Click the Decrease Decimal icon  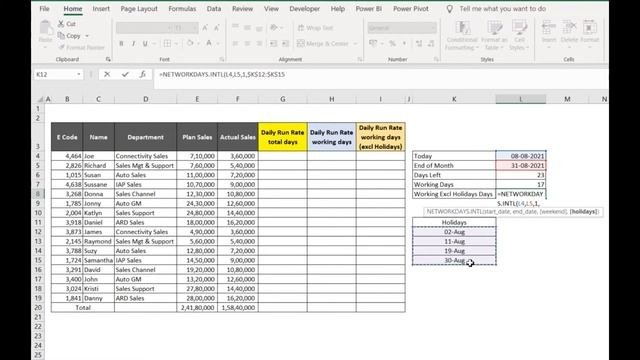[x=431, y=43]
